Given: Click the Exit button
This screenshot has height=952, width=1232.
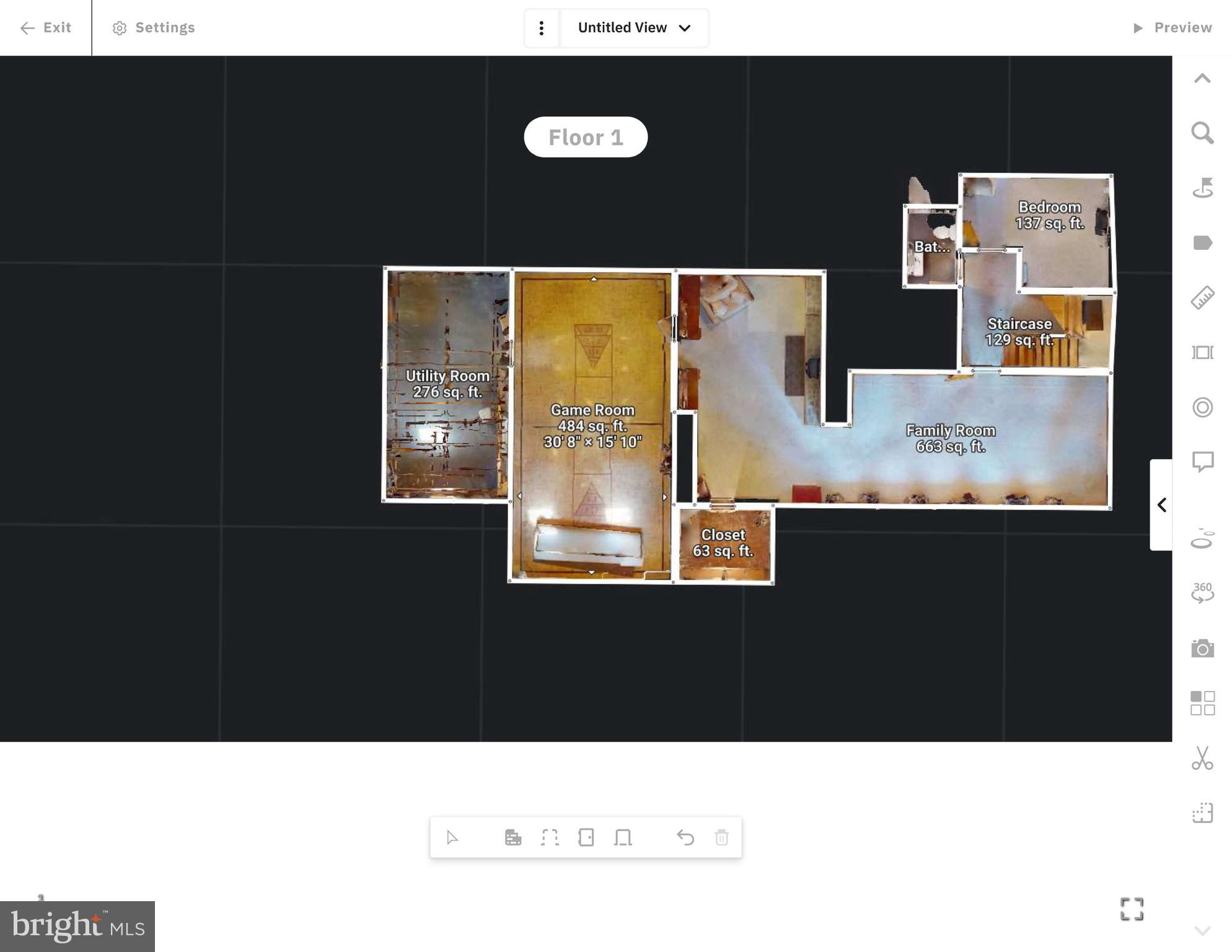Looking at the screenshot, I should point(46,28).
